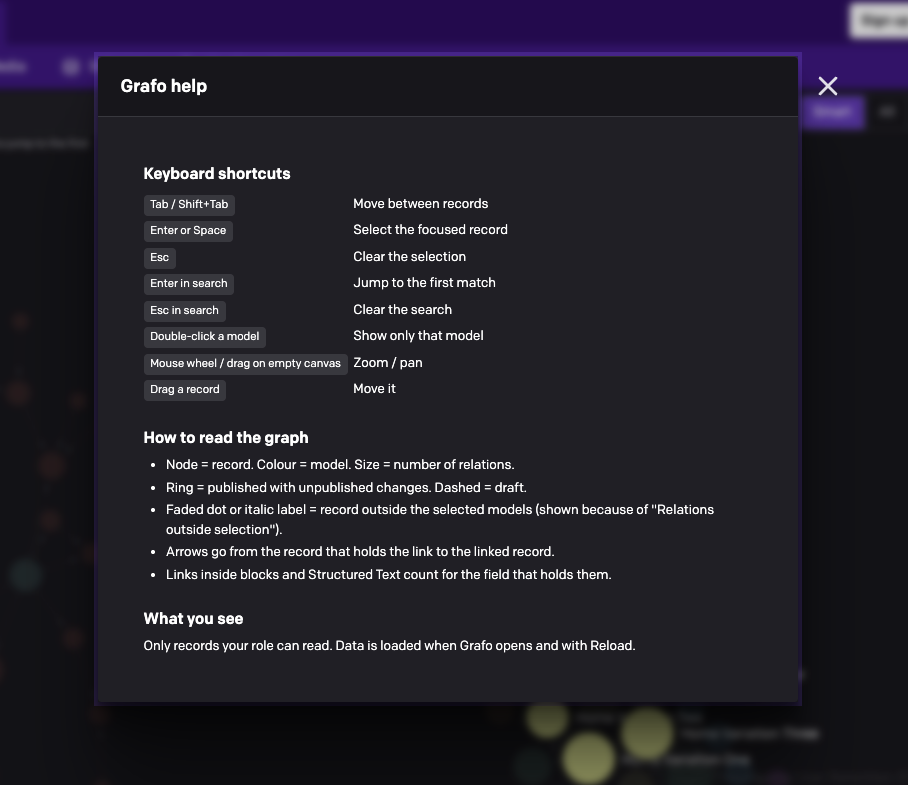Click the Clear the selection text
The width and height of the screenshot is (908, 785).
pyautogui.click(x=409, y=256)
